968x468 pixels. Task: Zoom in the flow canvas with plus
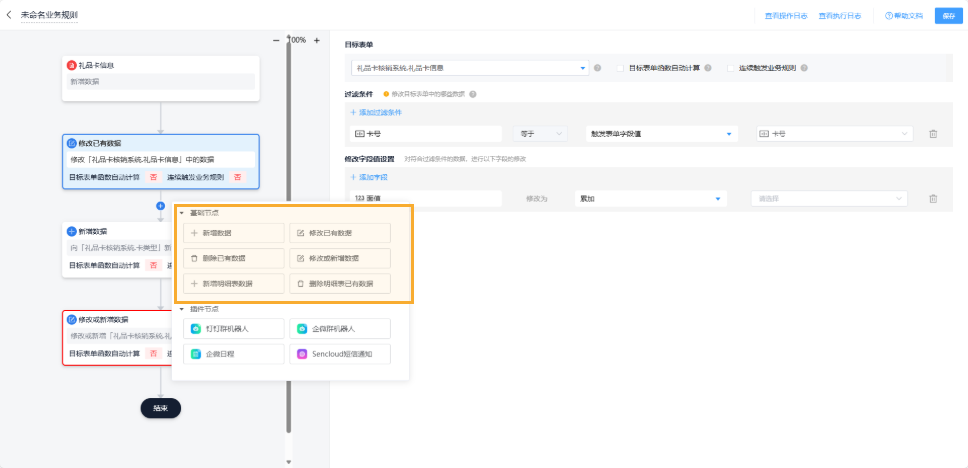317,40
